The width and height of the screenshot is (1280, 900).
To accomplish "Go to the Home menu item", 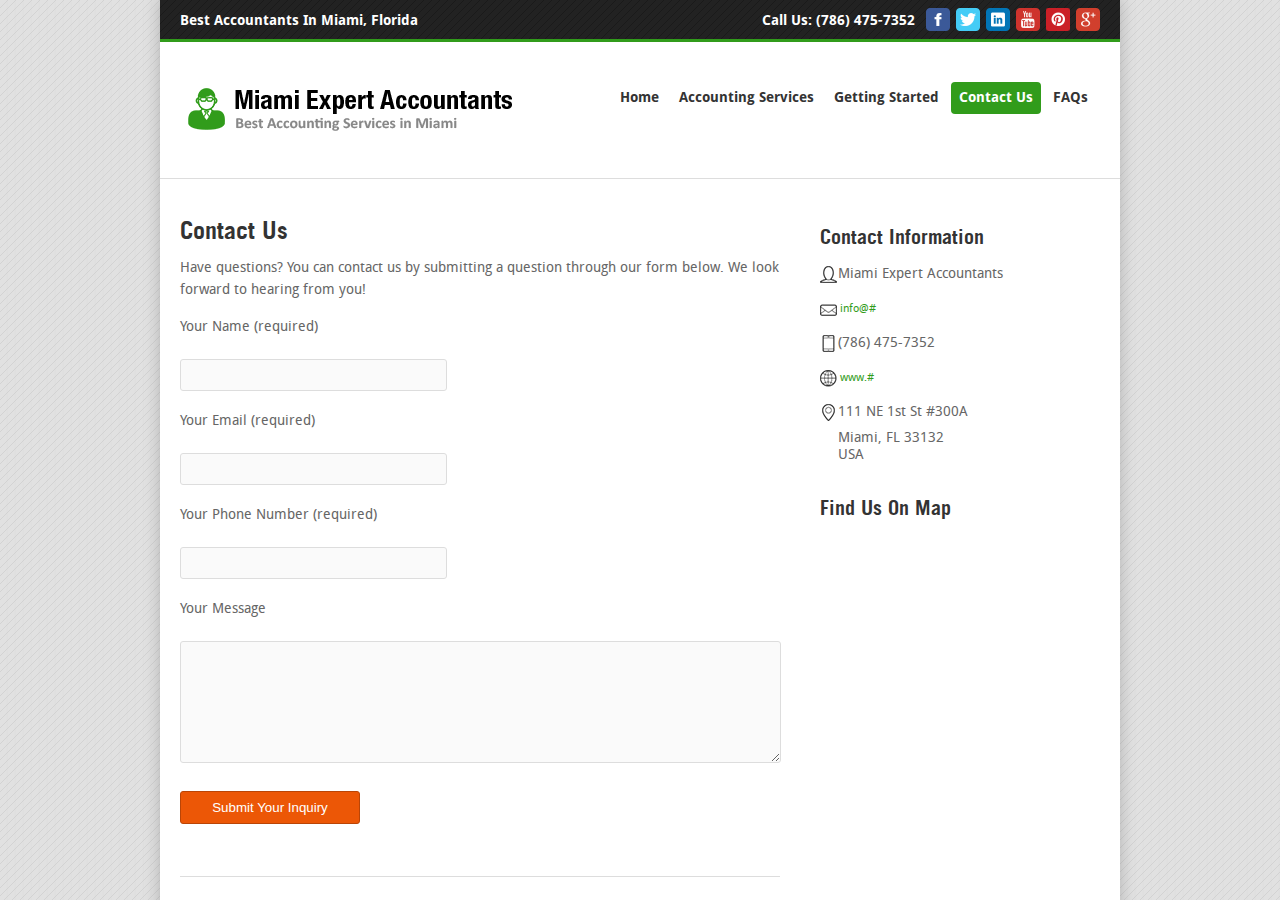I will (x=639, y=97).
